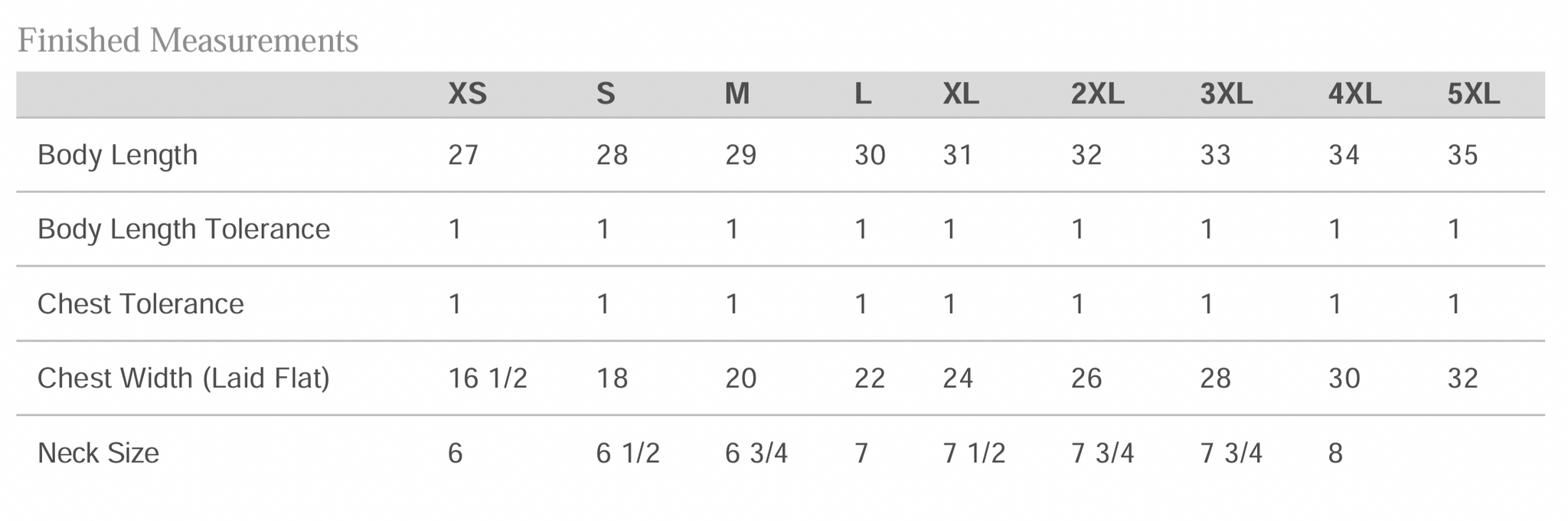Image resolution: width=1568 pixels, height=521 pixels.
Task: Click the Neck Size row label
Action: (x=98, y=454)
